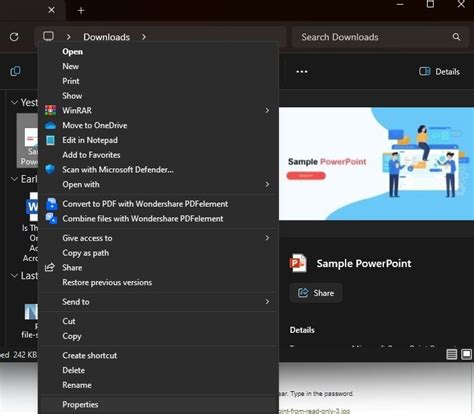Expand the Open with submenu arrow
The width and height of the screenshot is (474, 414).
[x=267, y=184]
